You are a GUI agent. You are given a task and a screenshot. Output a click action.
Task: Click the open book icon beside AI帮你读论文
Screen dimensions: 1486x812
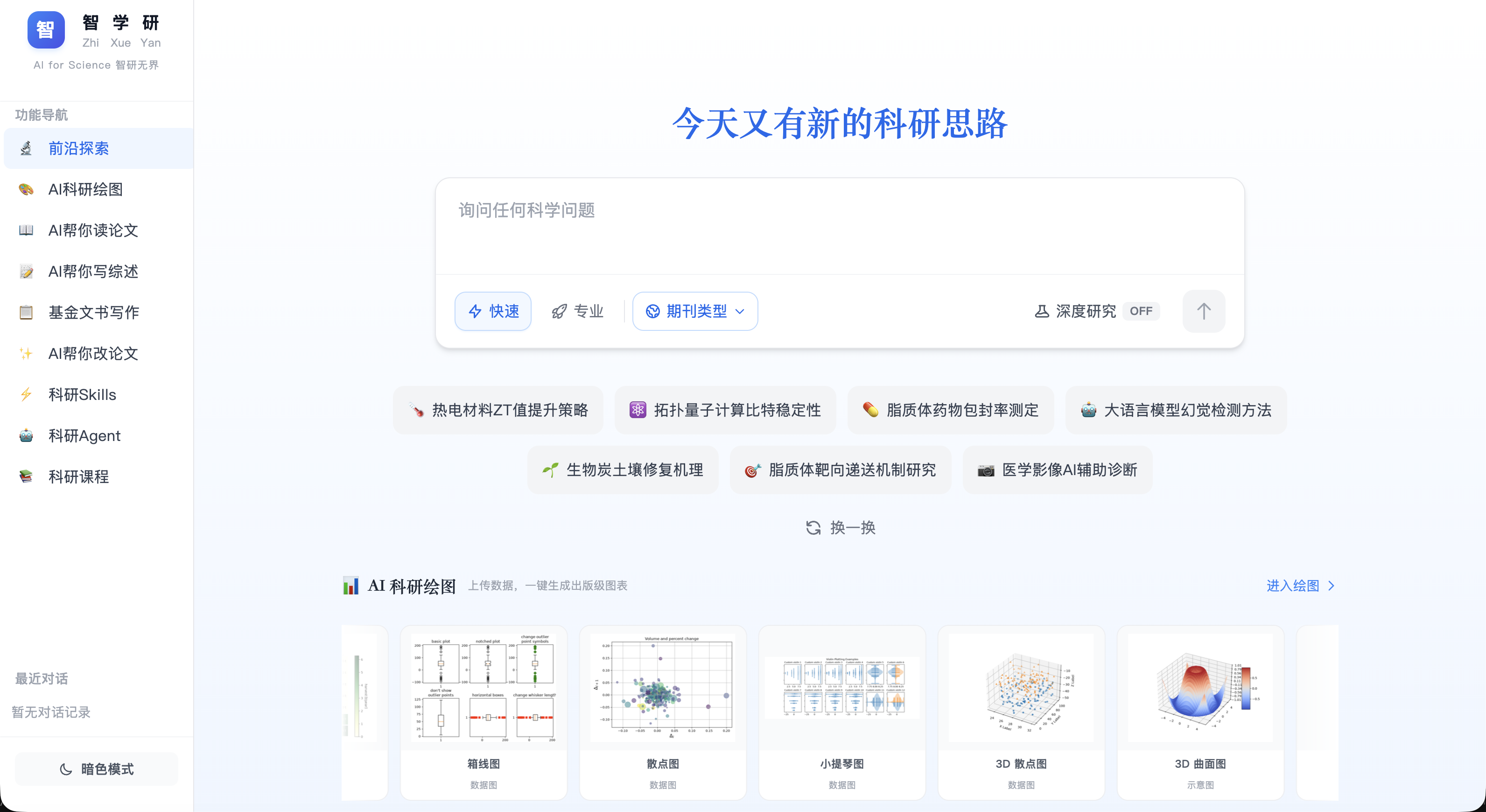[x=26, y=231]
